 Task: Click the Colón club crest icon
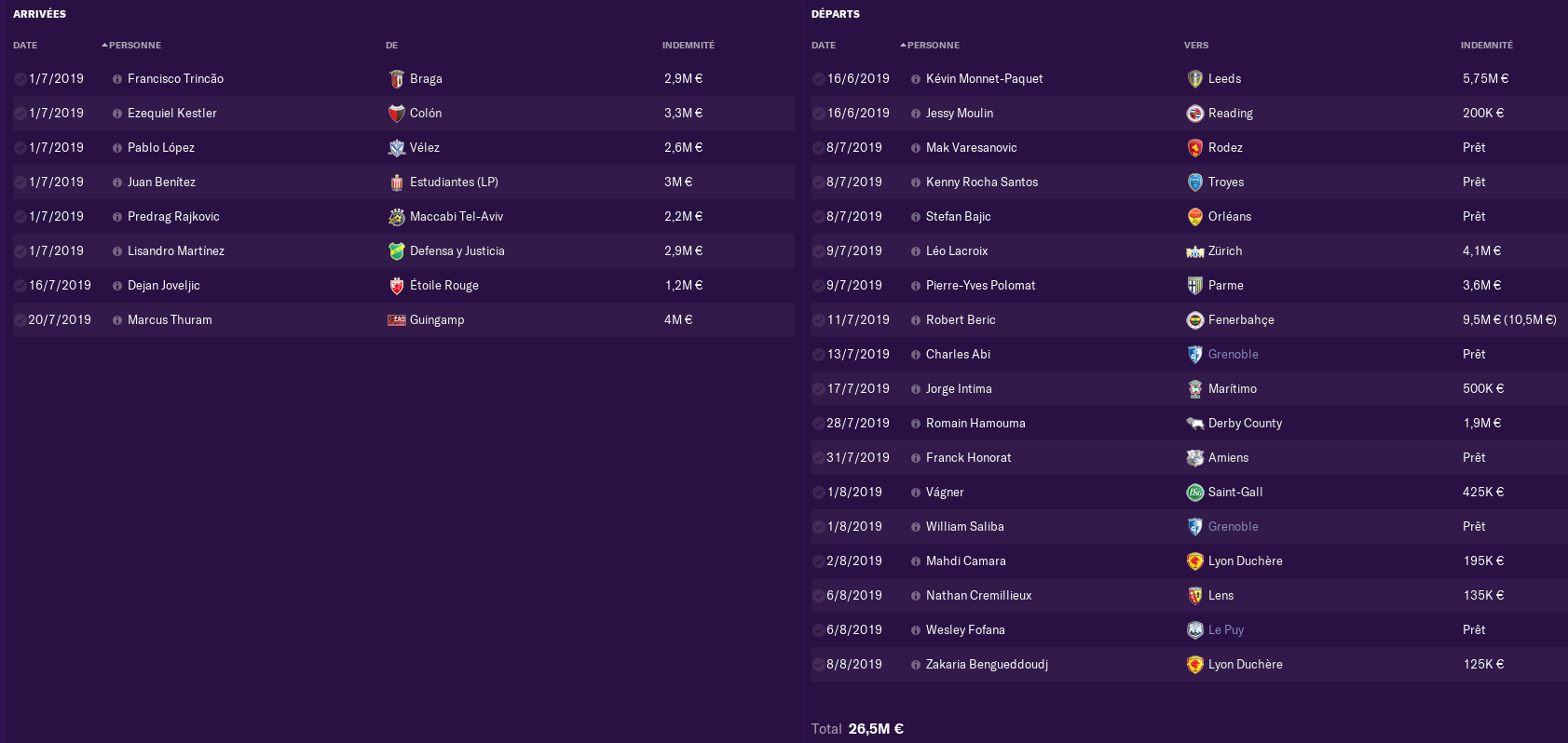tap(397, 114)
